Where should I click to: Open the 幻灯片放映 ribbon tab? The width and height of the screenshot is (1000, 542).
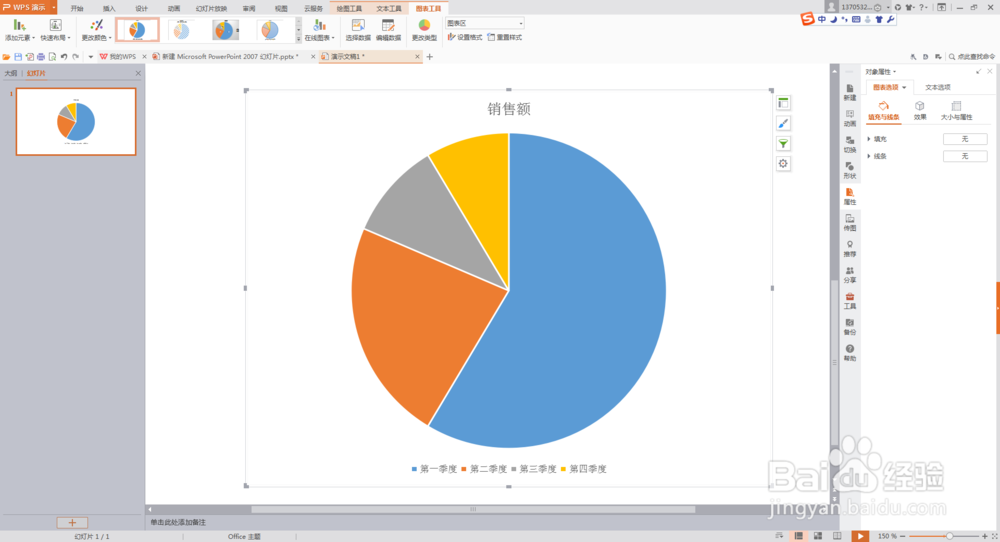211,8
